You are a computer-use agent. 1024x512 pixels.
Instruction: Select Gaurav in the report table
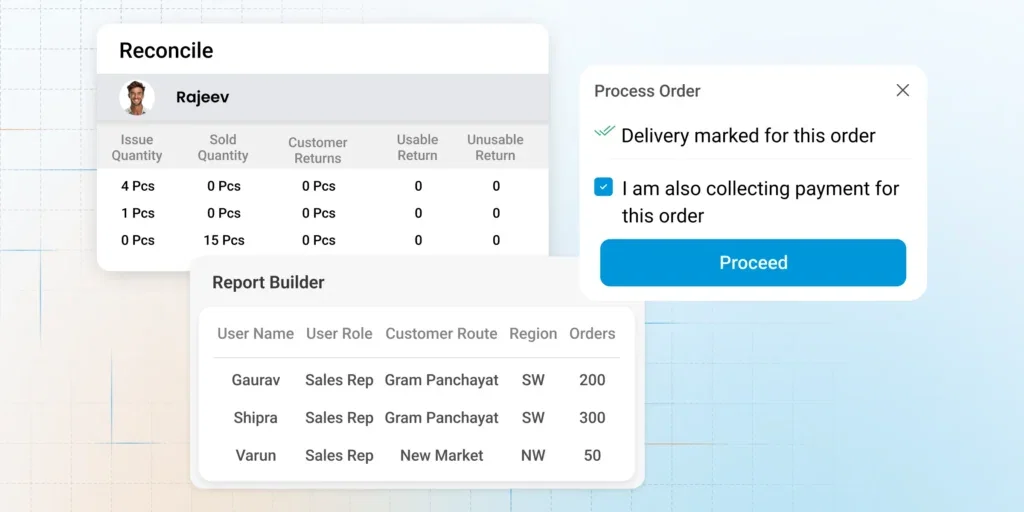point(256,380)
